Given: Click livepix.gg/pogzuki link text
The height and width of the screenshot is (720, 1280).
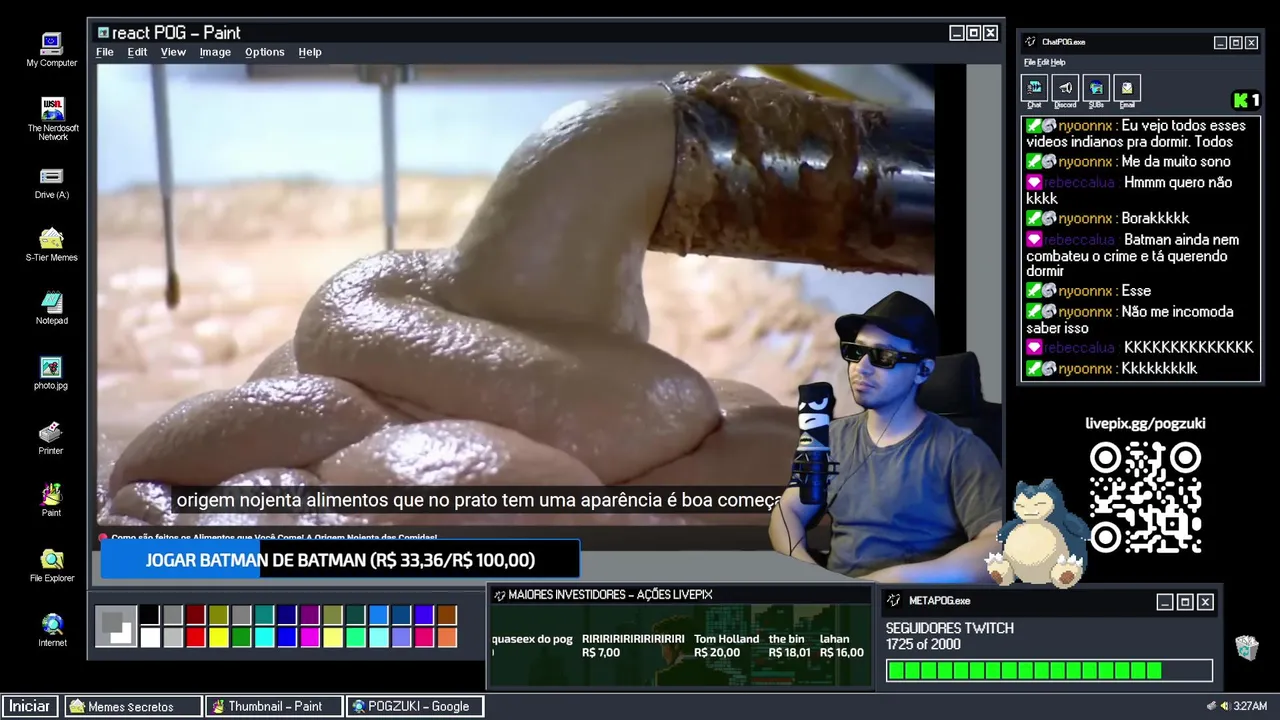Looking at the screenshot, I should point(1145,423).
